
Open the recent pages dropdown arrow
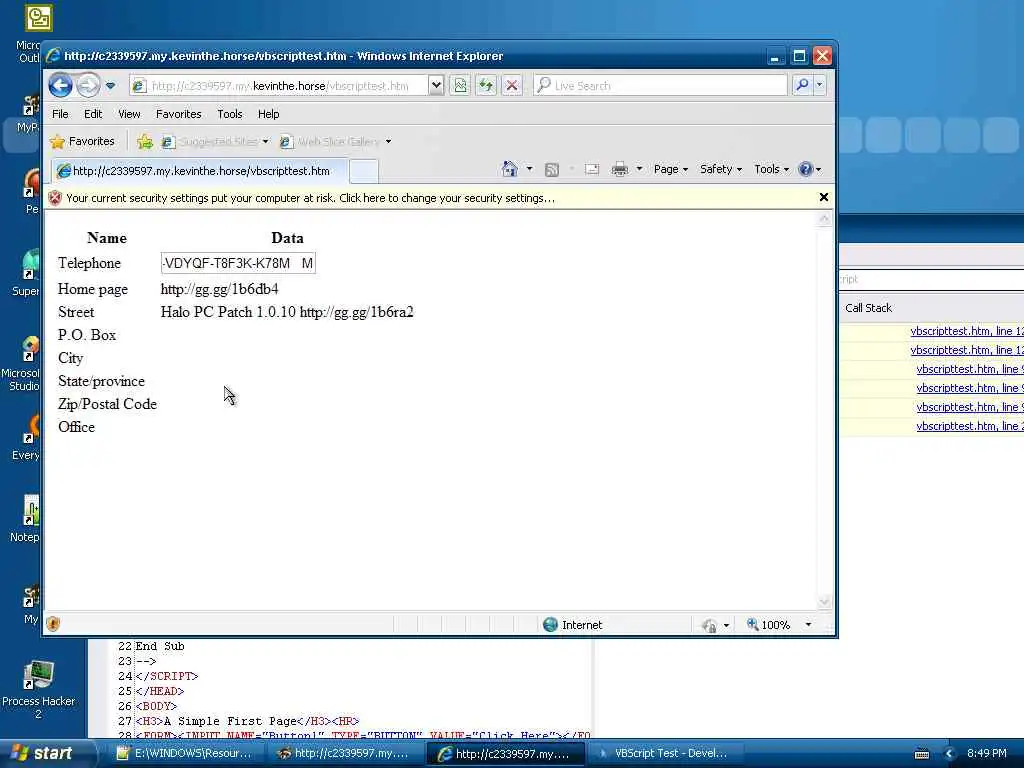(x=110, y=86)
